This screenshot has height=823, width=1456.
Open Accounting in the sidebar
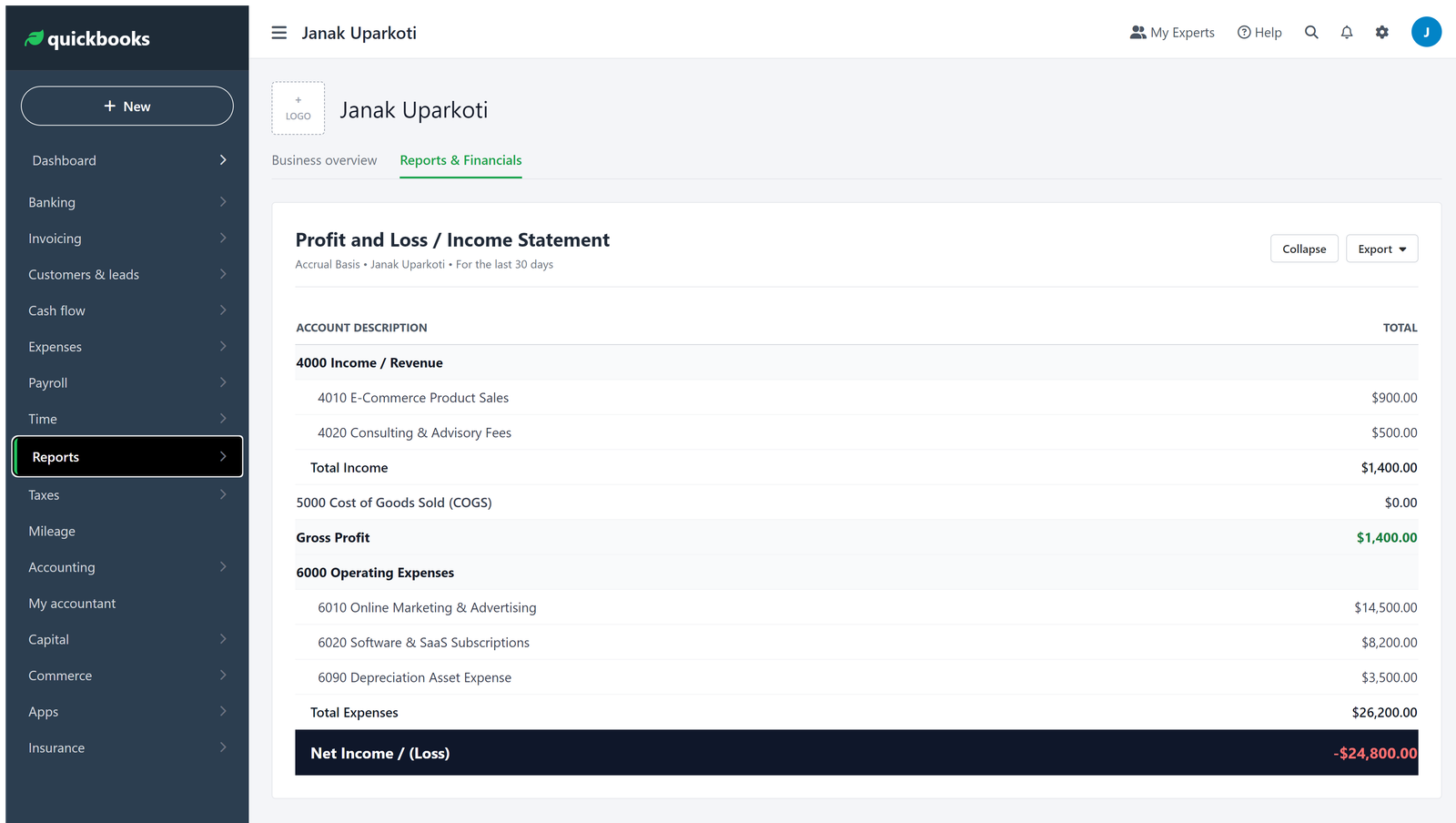pos(127,567)
